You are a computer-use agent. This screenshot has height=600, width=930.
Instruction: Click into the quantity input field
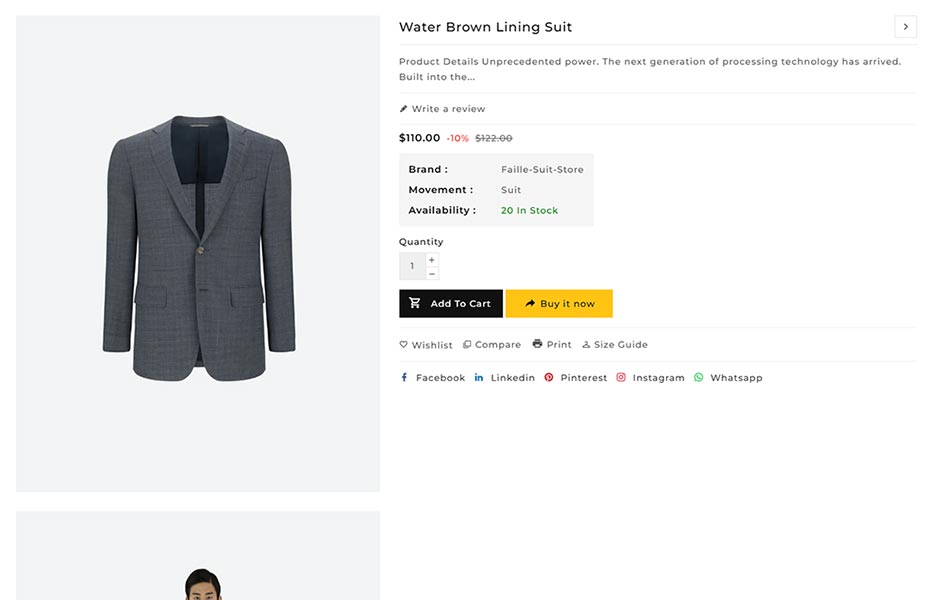coord(412,267)
